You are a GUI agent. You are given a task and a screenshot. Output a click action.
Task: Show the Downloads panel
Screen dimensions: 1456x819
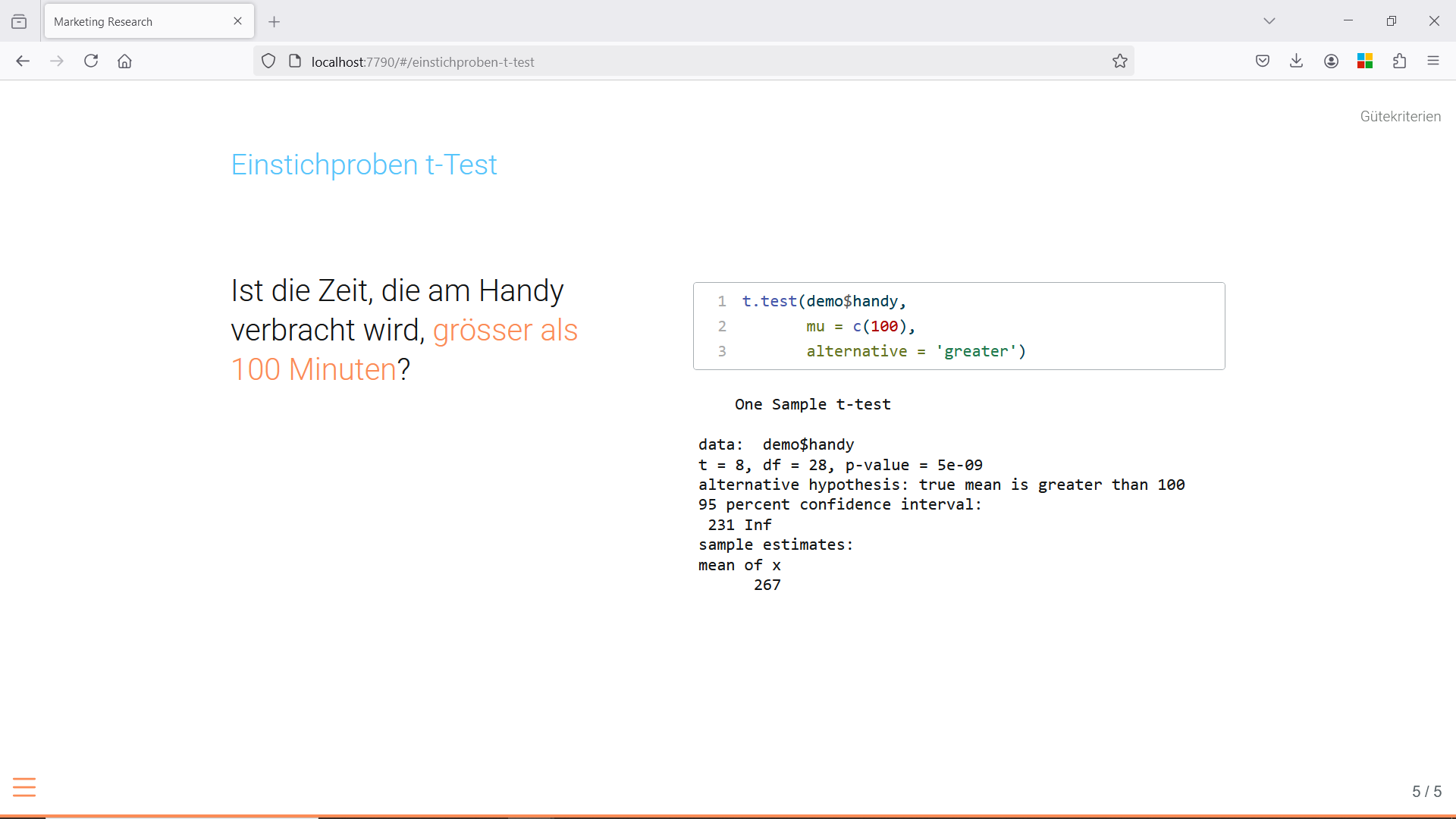[1297, 61]
